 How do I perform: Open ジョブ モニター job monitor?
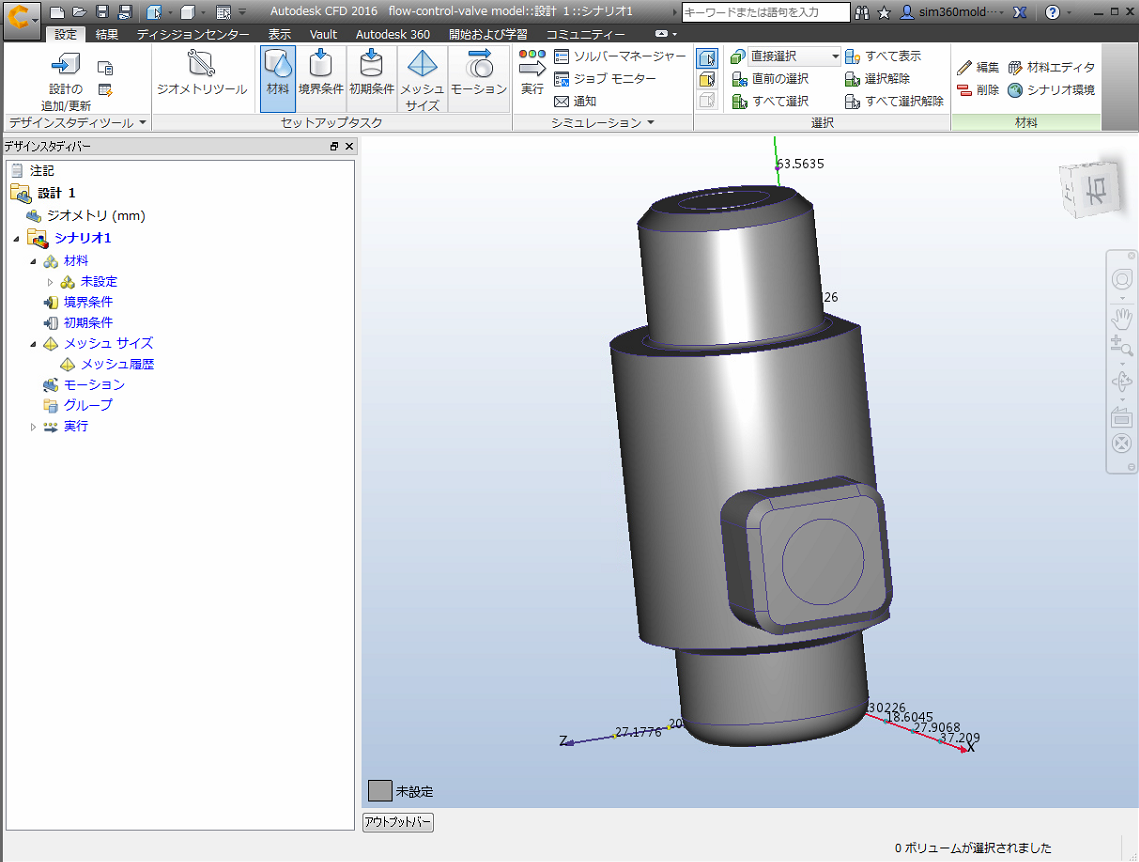pos(605,78)
